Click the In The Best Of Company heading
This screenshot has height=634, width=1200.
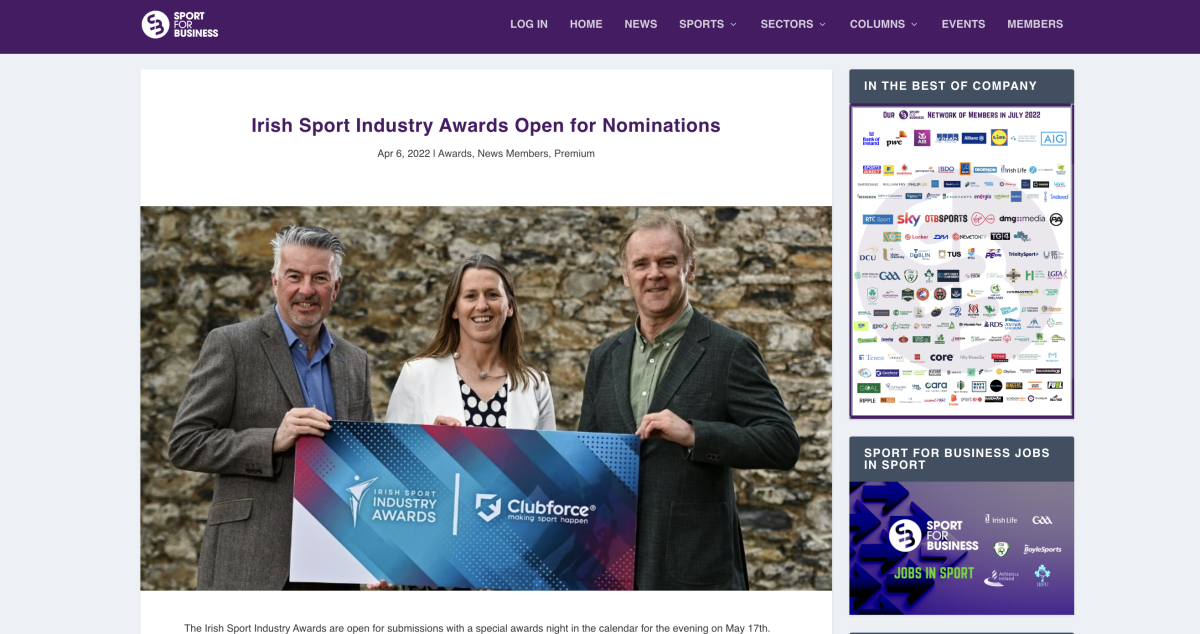950,86
